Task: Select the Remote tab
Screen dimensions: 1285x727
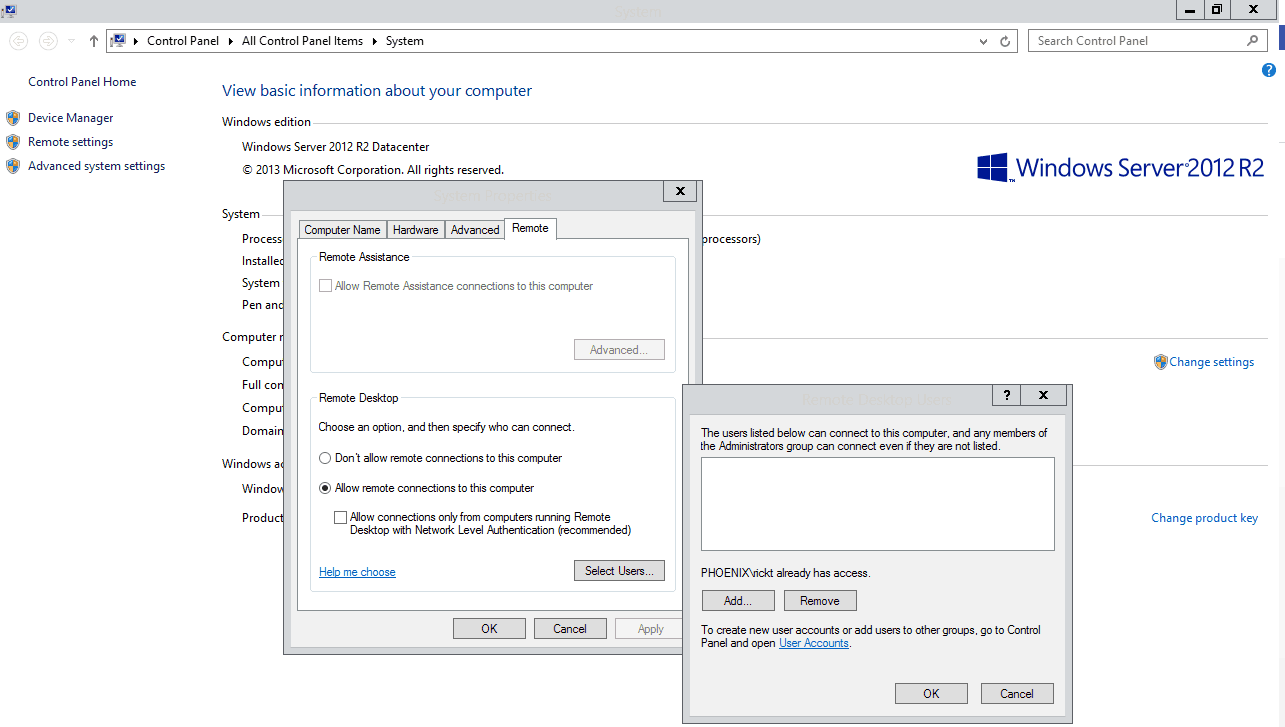Action: click(x=530, y=228)
